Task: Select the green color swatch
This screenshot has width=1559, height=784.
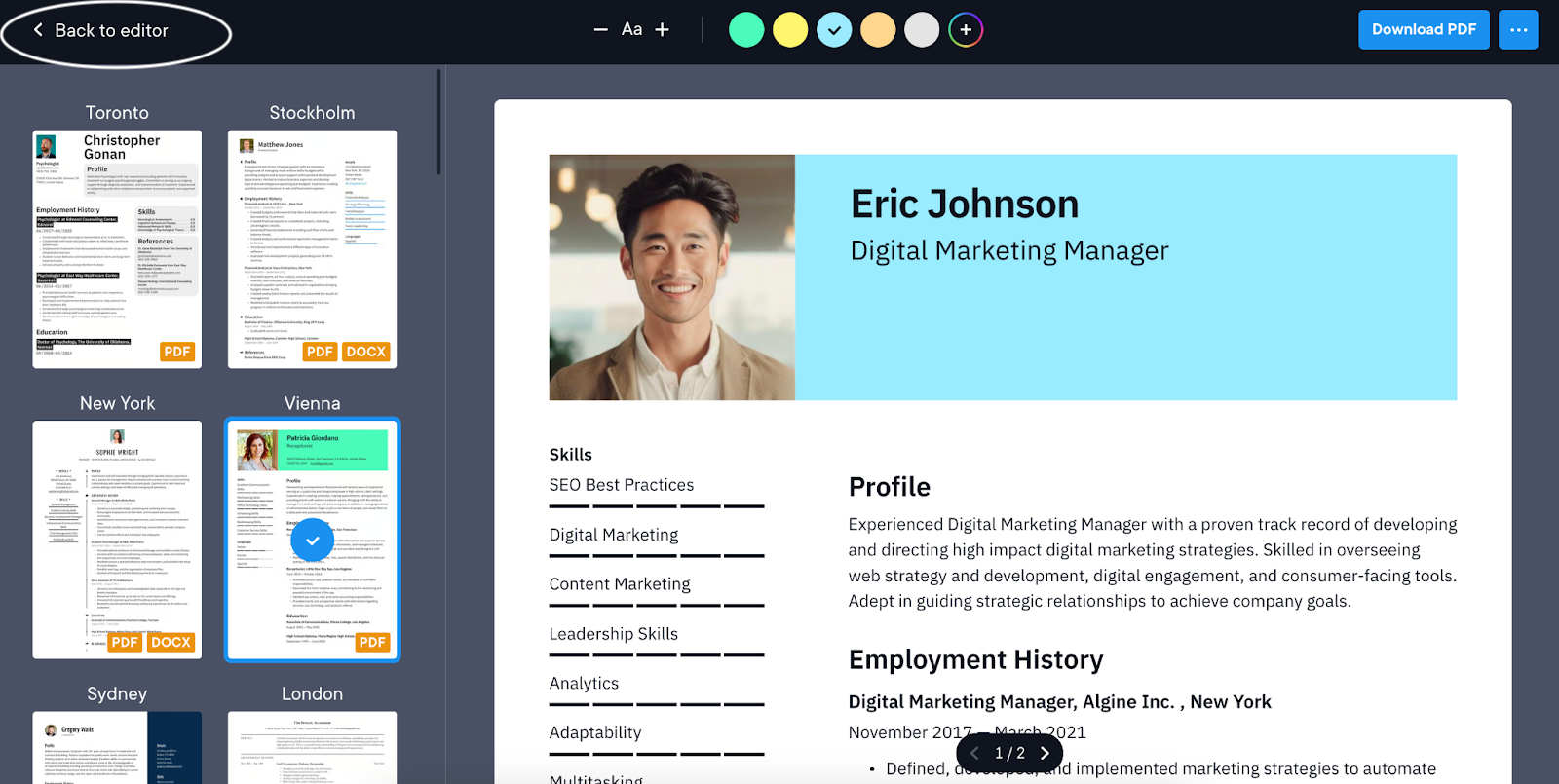Action: [x=746, y=30]
